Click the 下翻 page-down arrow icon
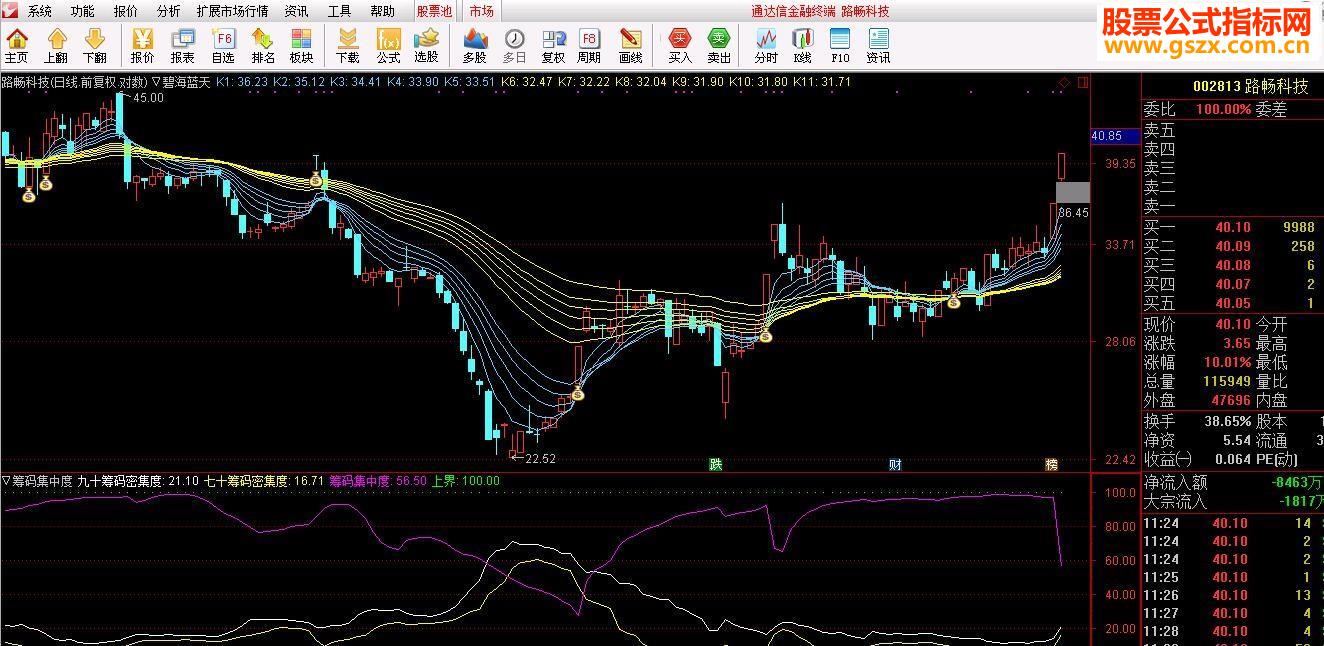The image size is (1324, 646). coord(95,47)
